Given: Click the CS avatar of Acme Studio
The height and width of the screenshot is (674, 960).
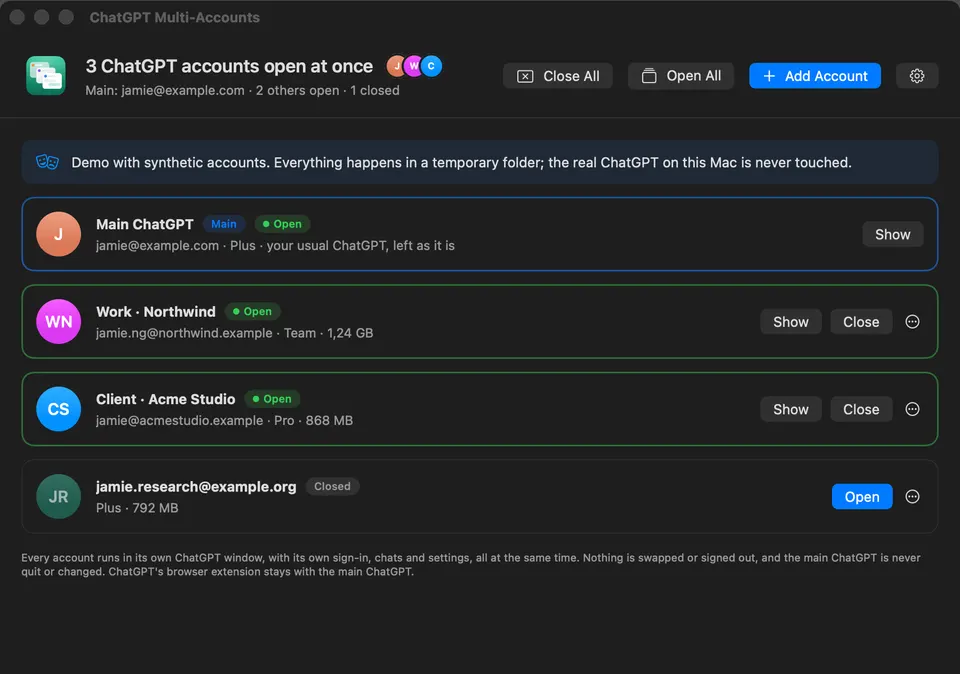Looking at the screenshot, I should point(58,409).
